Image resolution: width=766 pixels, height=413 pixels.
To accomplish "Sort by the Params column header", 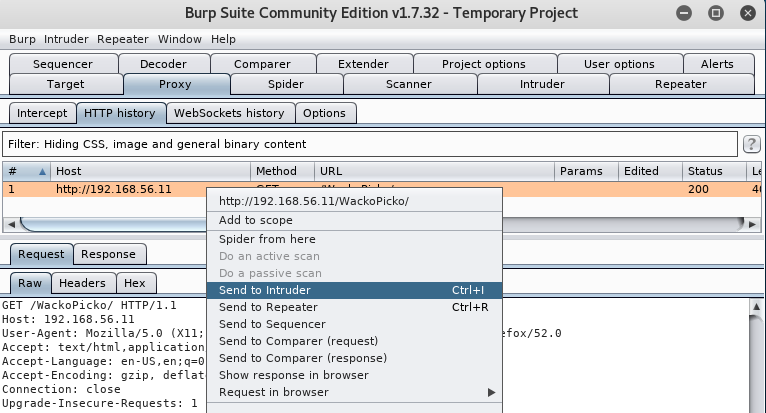I will coord(586,172).
